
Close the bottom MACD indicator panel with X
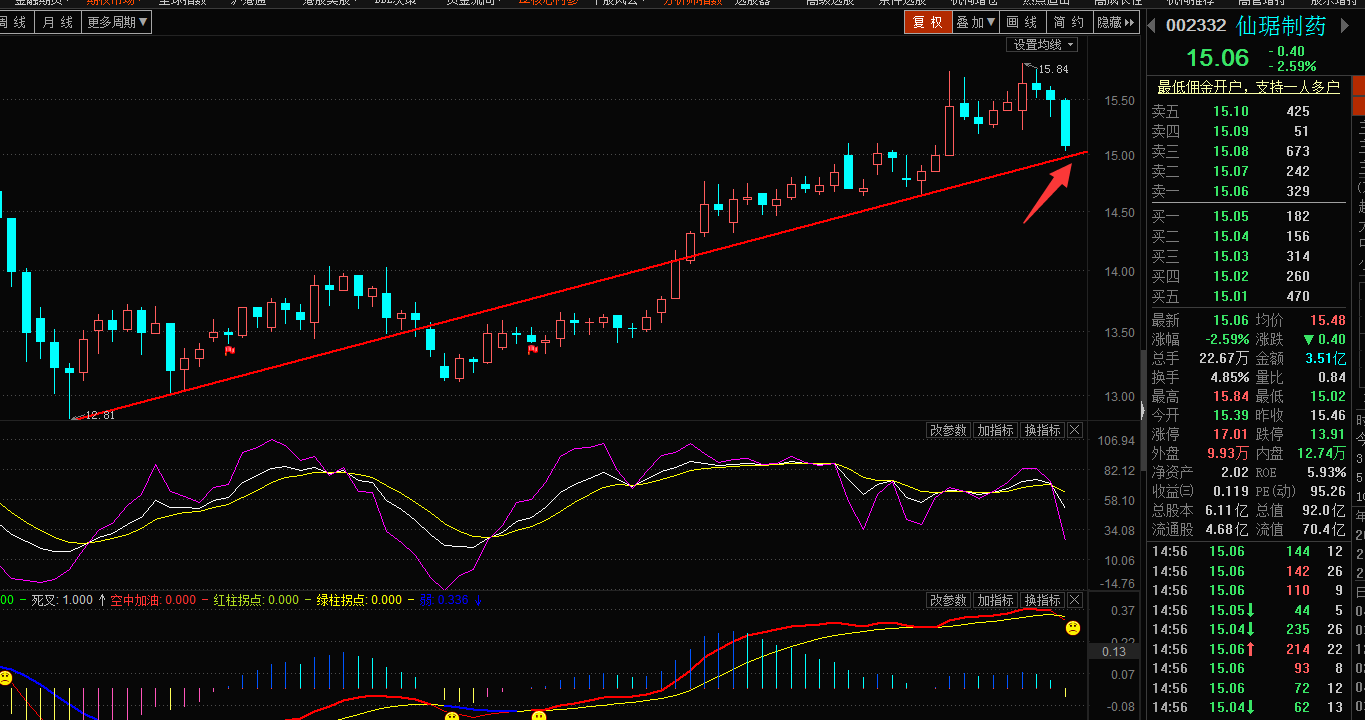1075,600
